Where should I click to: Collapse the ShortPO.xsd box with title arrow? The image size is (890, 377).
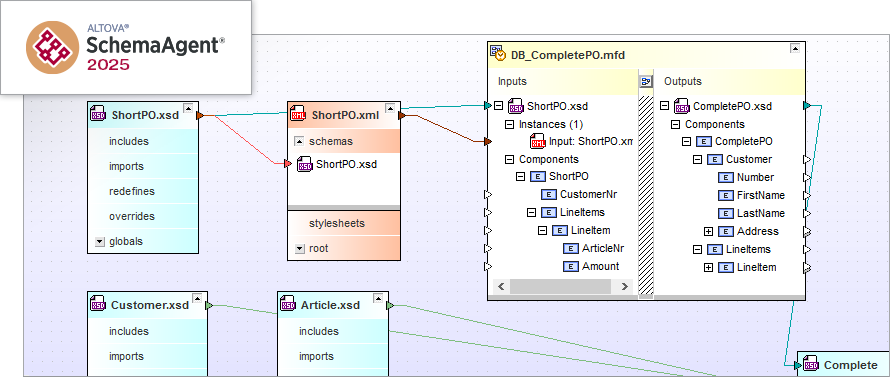(188, 108)
